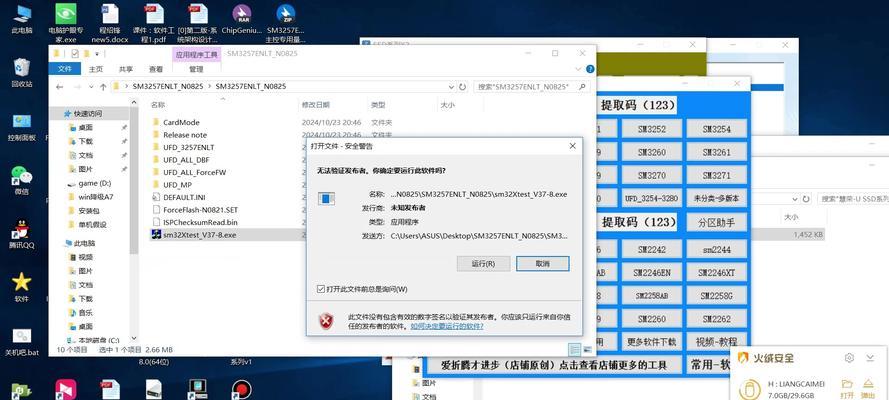Image resolution: width=889 pixels, height=400 pixels.
Task: Go up one folder level in Explorer
Action: (x=103, y=87)
